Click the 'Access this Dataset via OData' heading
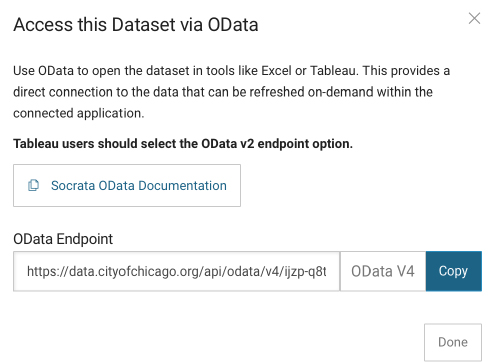Screen dimensions: 494x364 136,25
